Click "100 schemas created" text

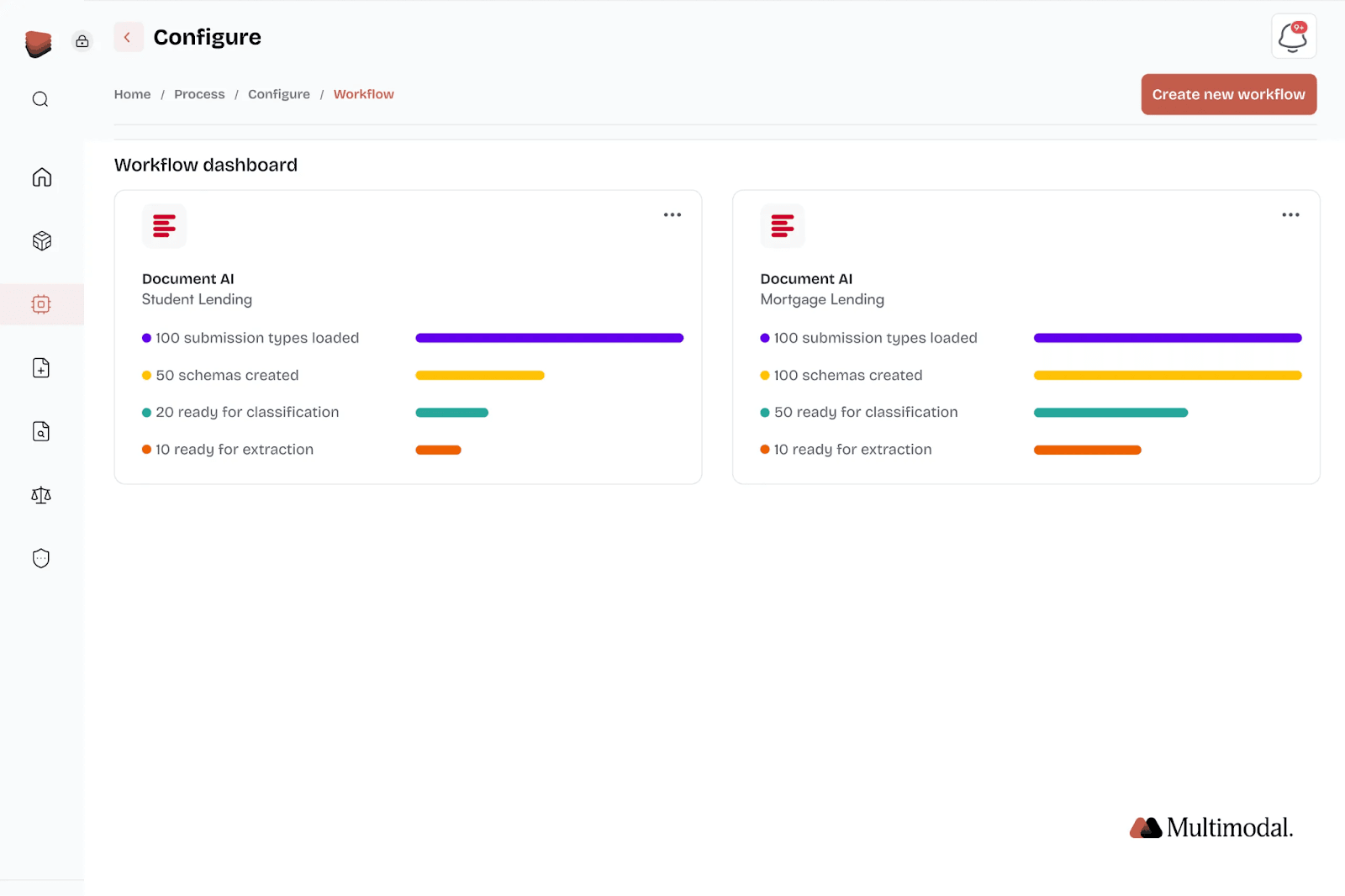[848, 375]
